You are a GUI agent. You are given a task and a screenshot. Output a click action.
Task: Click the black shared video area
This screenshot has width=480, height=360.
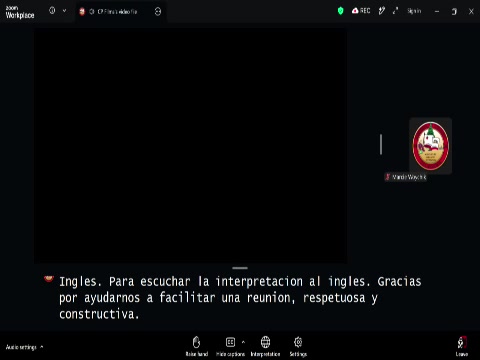point(190,146)
